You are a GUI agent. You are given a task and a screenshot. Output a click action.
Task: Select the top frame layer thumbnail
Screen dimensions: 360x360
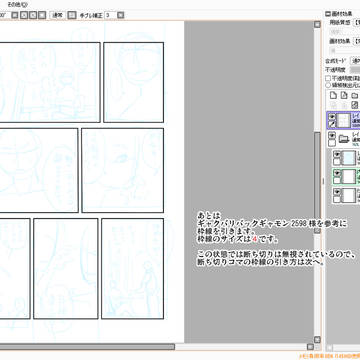[343, 120]
